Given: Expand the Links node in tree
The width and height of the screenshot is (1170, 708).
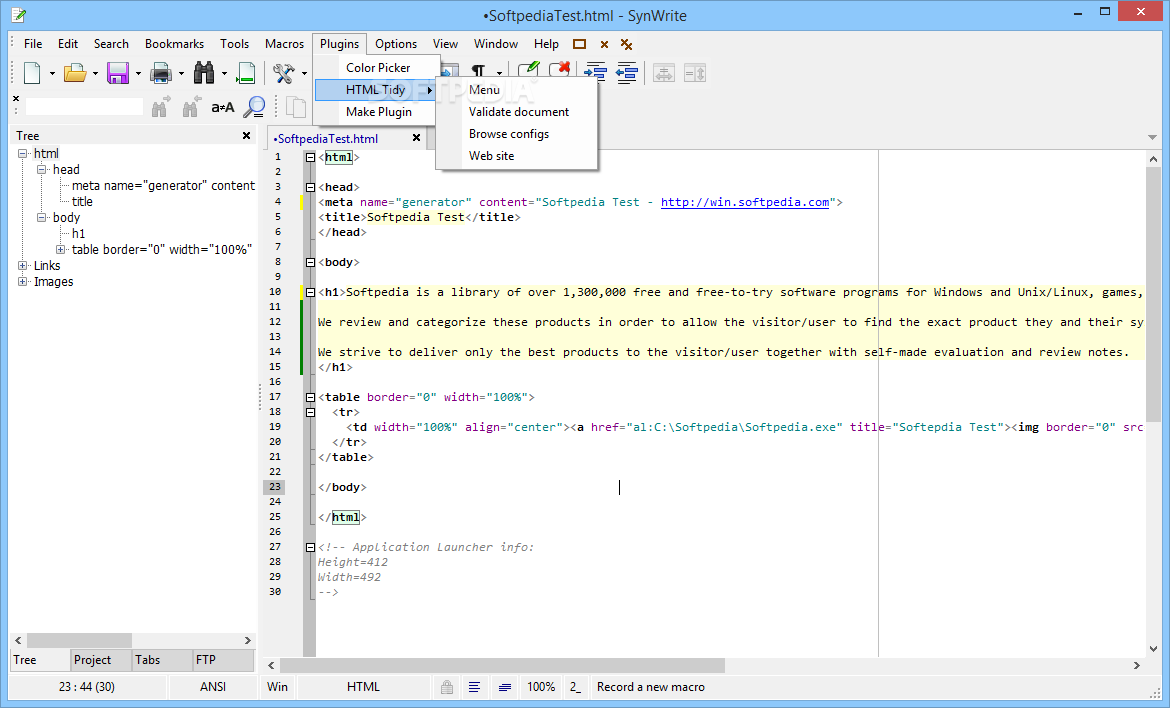Looking at the screenshot, I should (22, 266).
